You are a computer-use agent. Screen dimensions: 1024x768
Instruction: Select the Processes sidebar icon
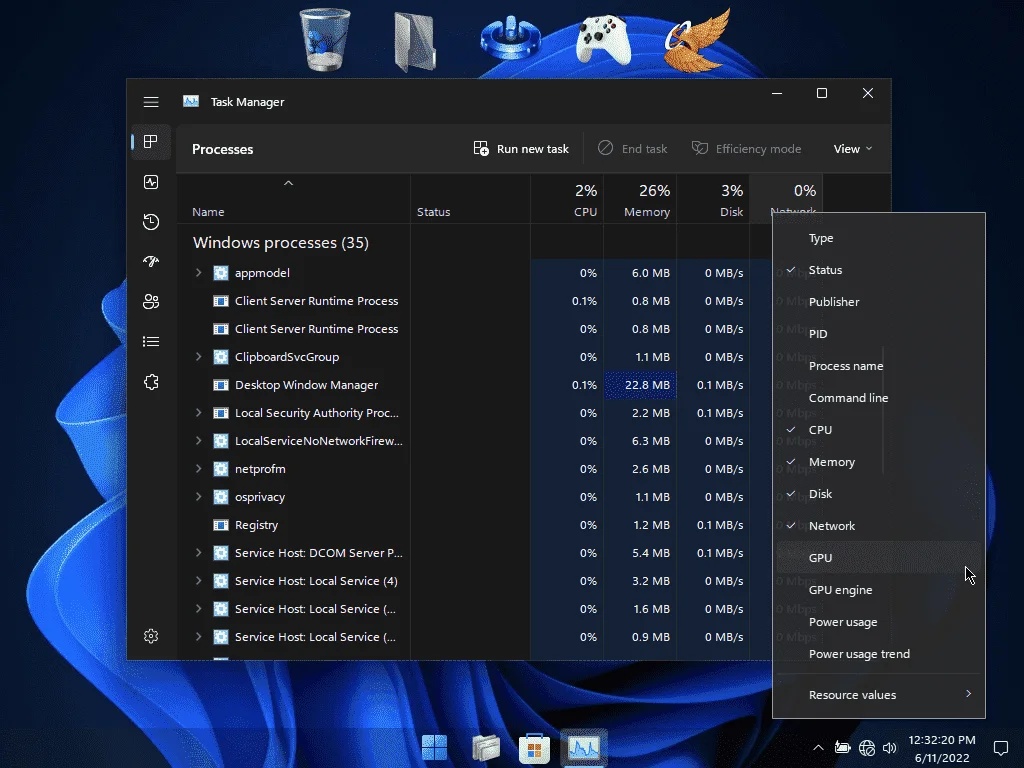[151, 142]
